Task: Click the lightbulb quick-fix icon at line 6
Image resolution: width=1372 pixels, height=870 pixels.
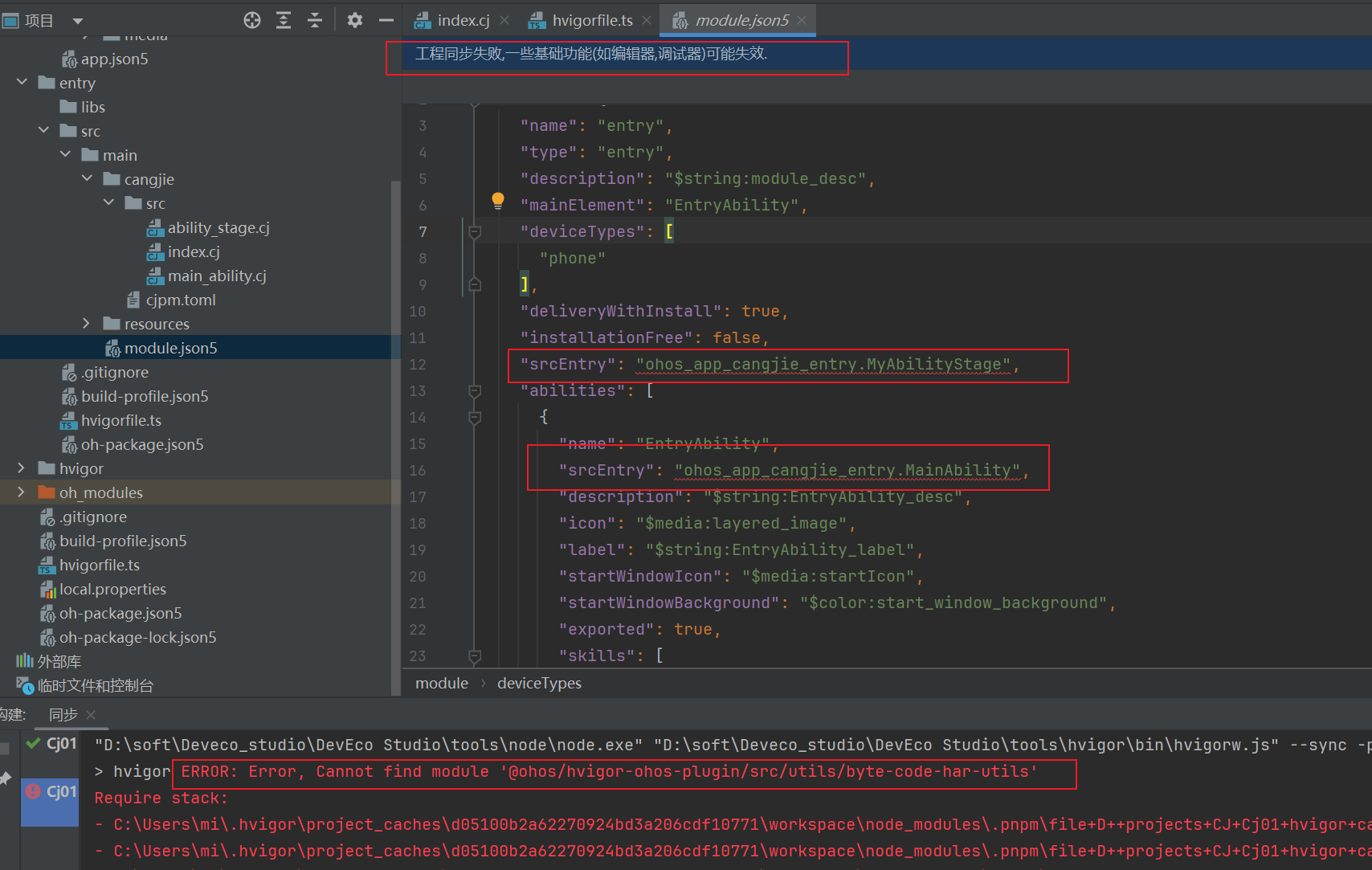Action: click(498, 201)
